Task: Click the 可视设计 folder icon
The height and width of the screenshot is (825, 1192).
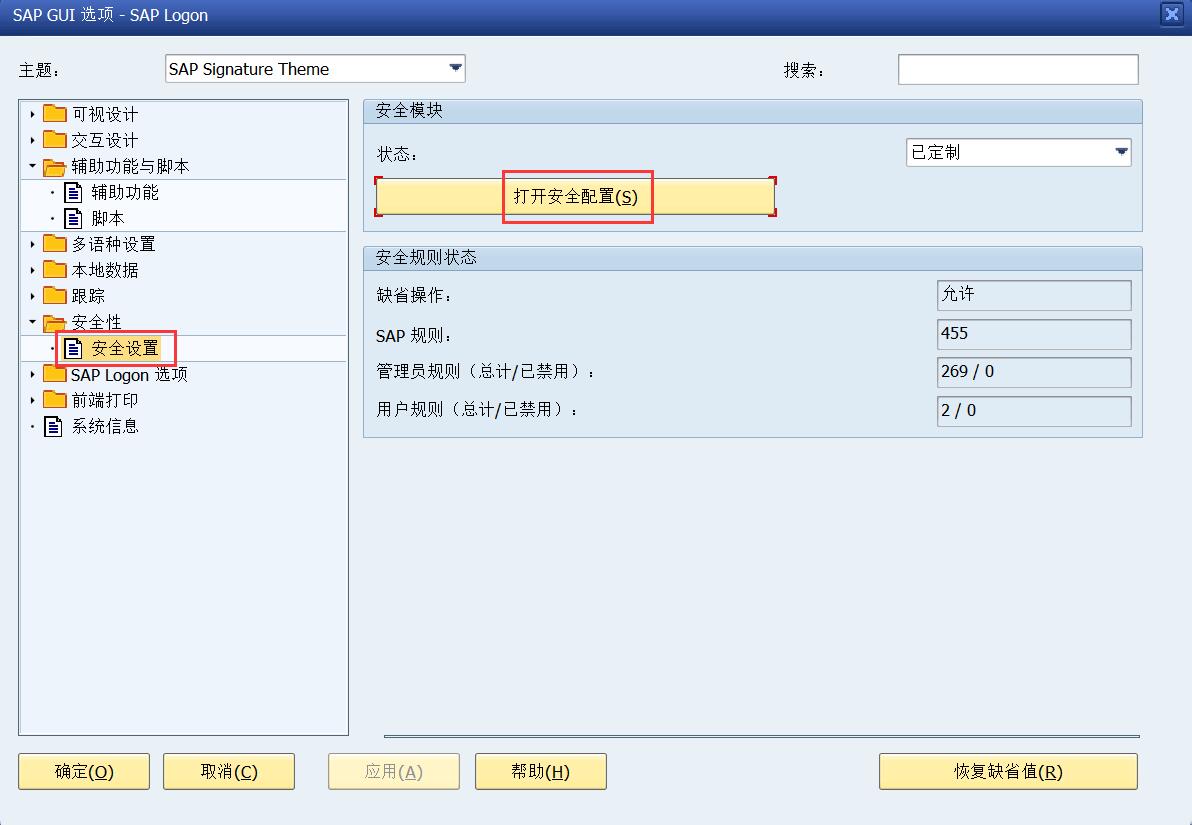Action: click(x=55, y=114)
